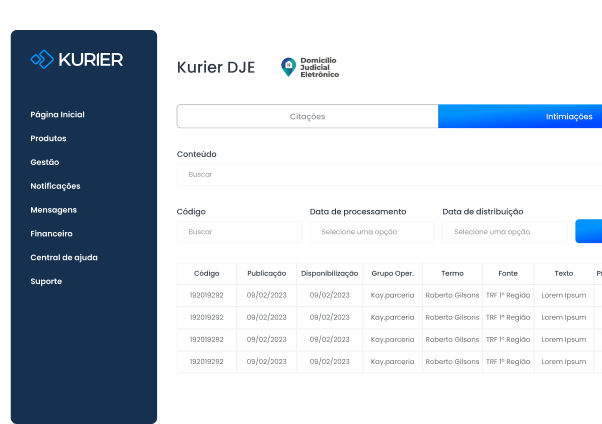
Task: Open Mensagens in the sidebar
Action: [54, 210]
